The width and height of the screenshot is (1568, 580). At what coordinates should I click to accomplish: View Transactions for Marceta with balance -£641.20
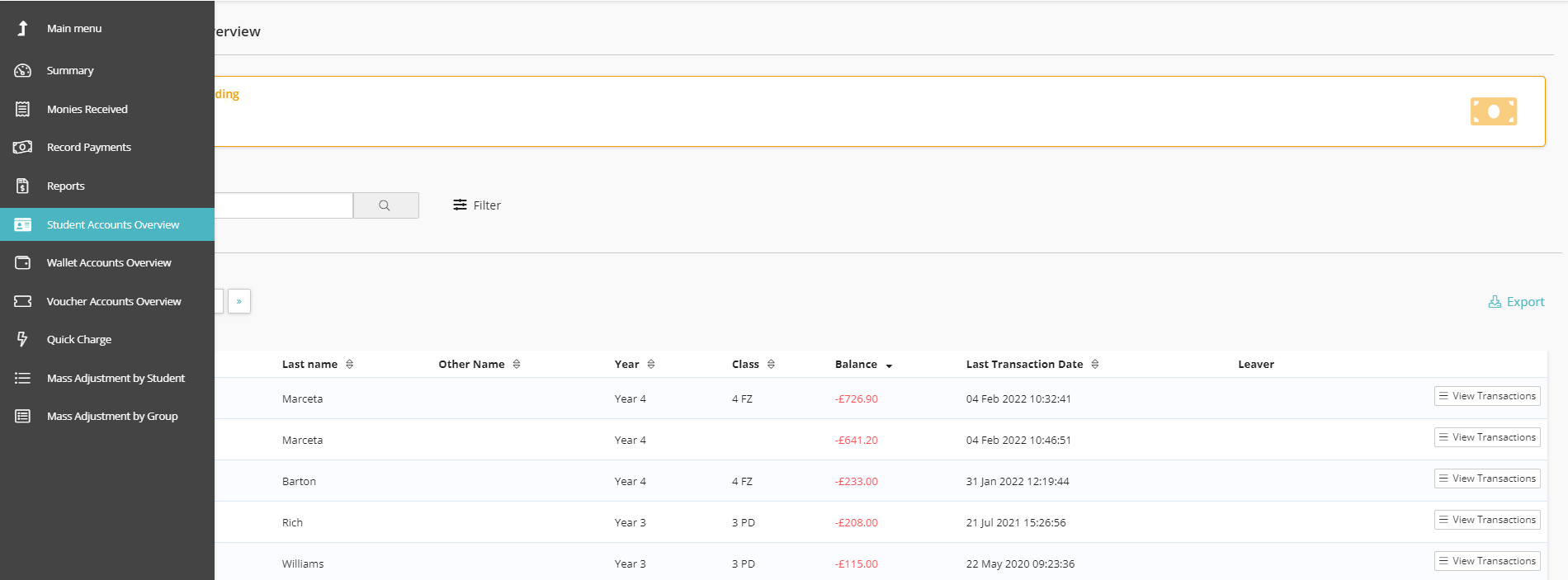tap(1487, 437)
